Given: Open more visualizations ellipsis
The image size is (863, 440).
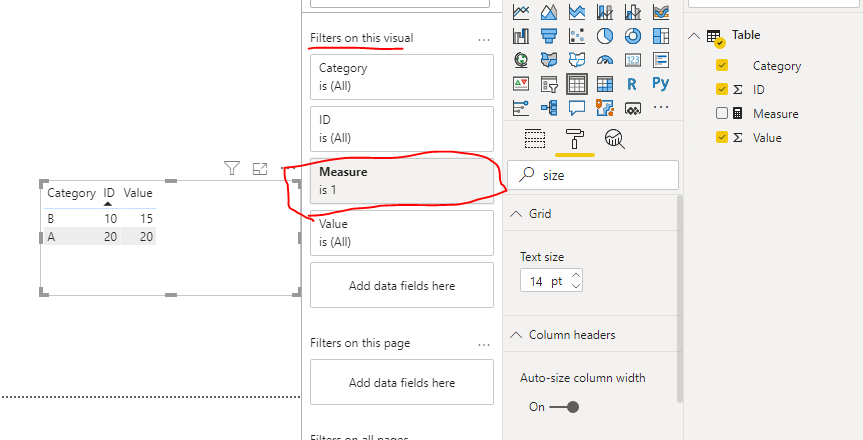Looking at the screenshot, I should 660,107.
